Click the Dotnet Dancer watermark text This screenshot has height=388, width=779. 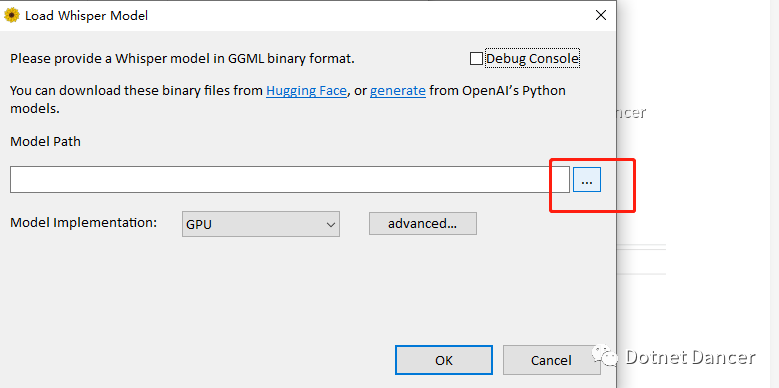point(690,357)
